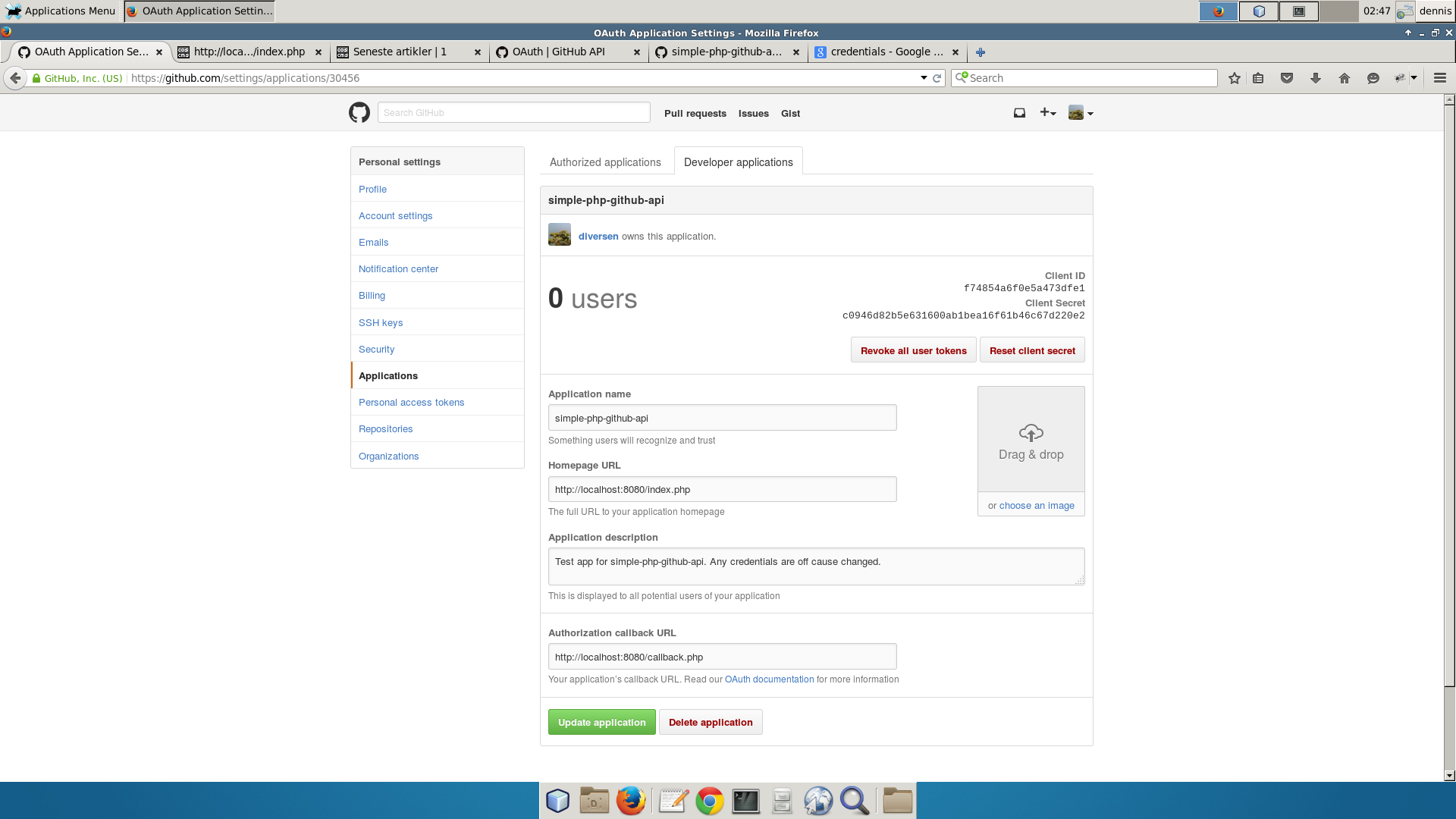This screenshot has width=1456, height=819.
Task: Open Issues in GitHub header
Action: click(754, 114)
